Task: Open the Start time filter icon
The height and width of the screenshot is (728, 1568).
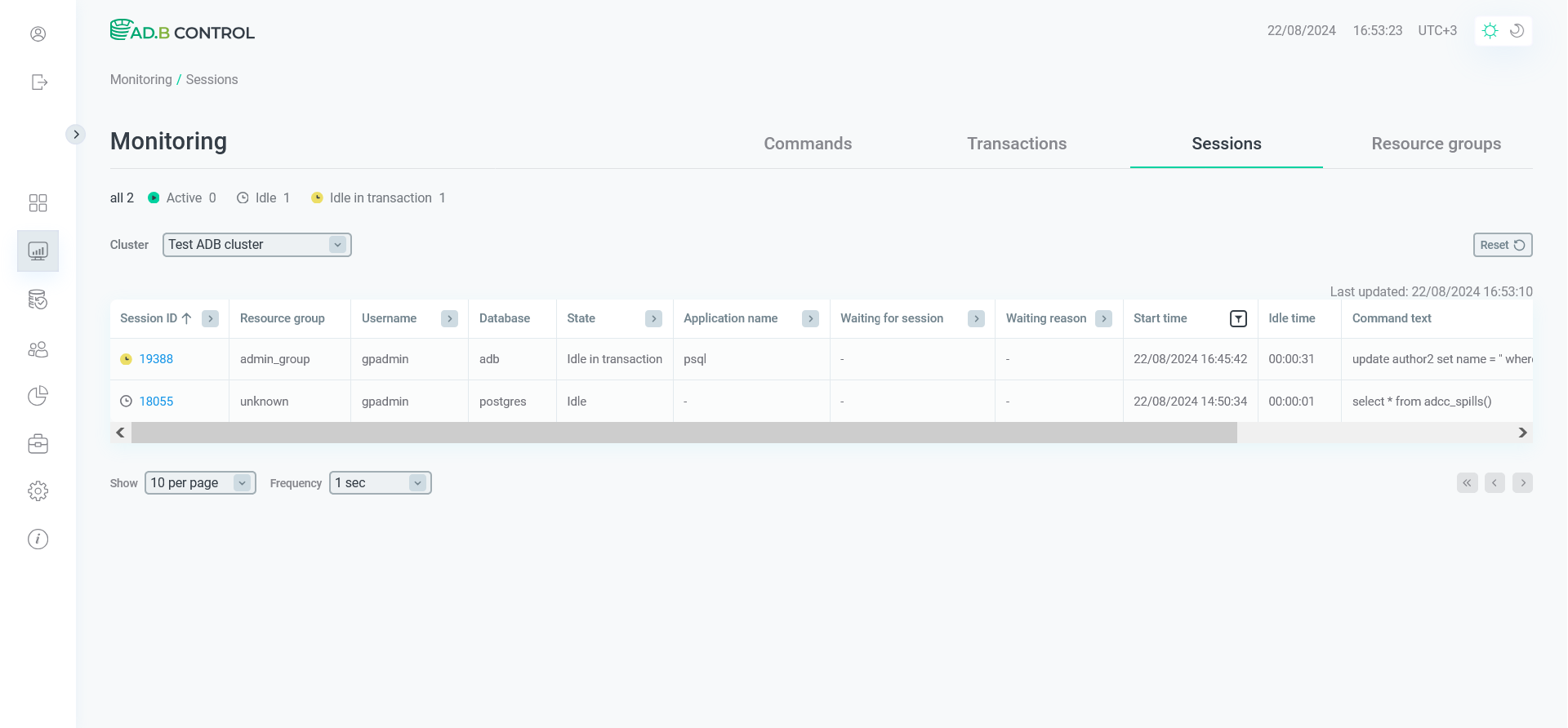Action: pyautogui.click(x=1238, y=319)
